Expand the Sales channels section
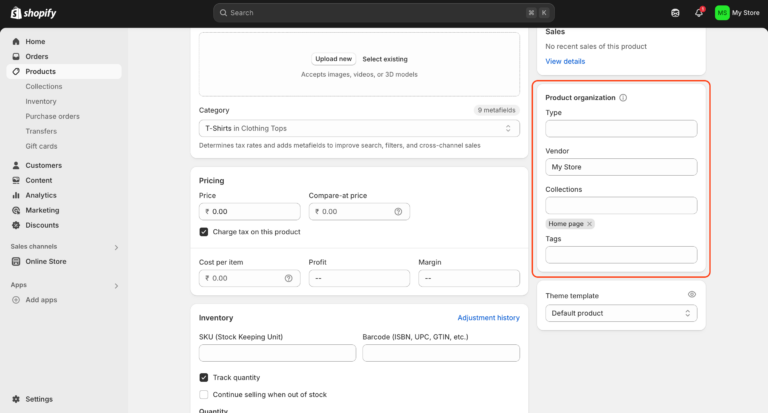768x413 pixels. coord(116,247)
